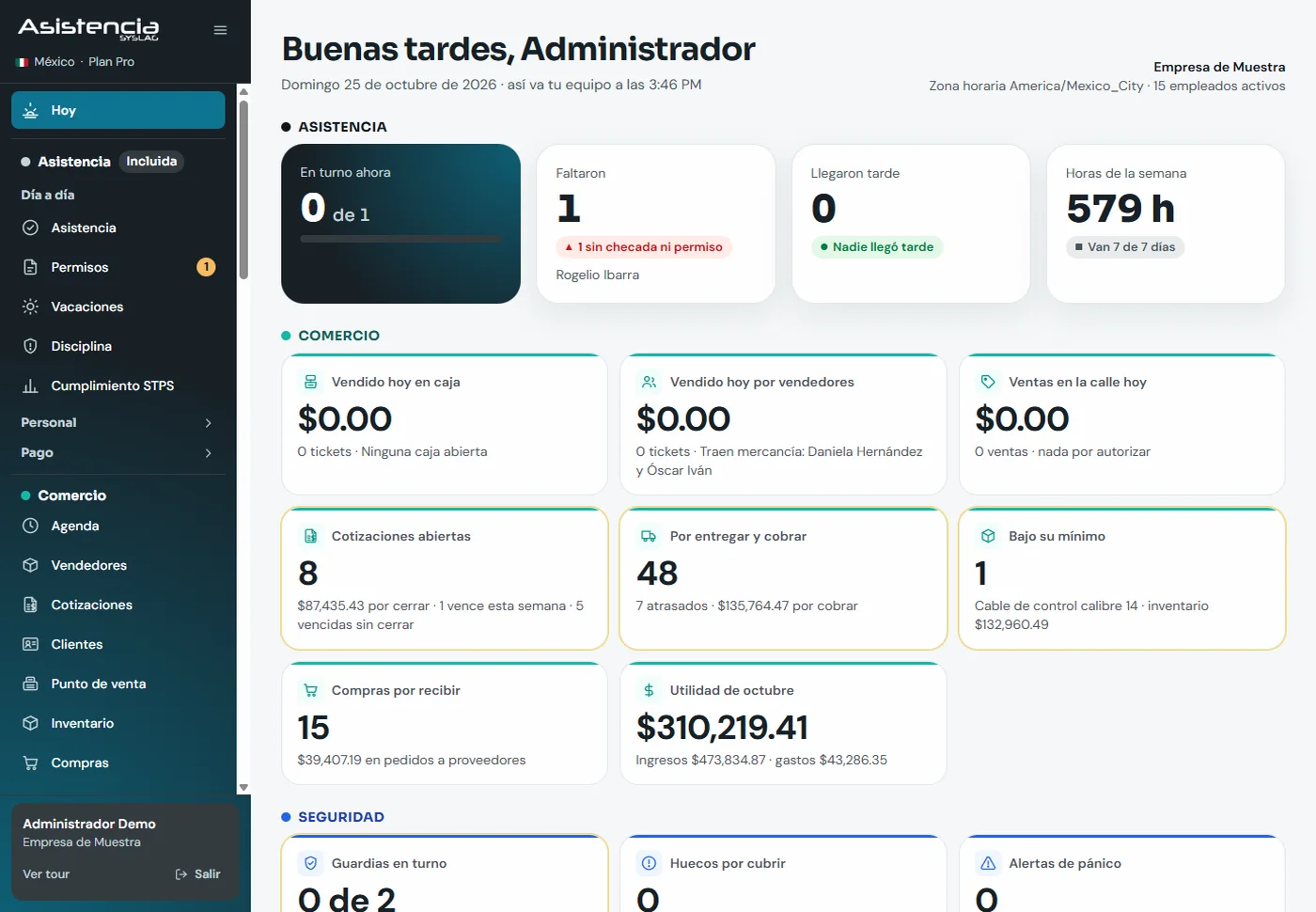The image size is (1316, 912).
Task: Click the 'Nadie llegó tarde' status chip
Action: click(877, 247)
